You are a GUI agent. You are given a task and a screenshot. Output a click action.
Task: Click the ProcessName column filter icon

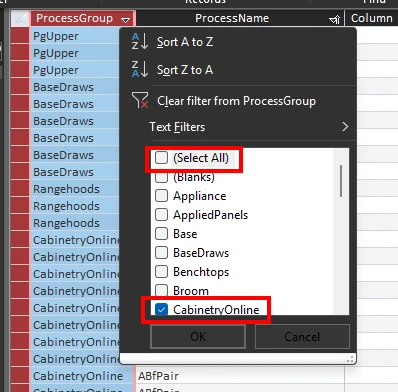coord(334,20)
